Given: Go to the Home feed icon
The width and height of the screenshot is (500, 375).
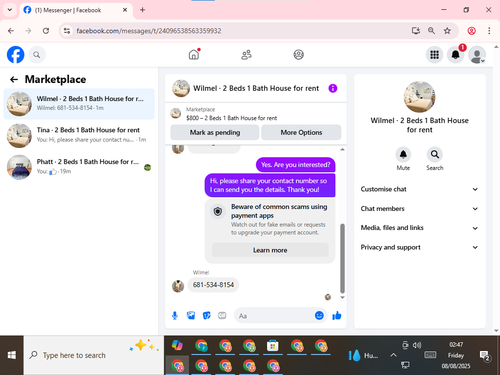Looking at the screenshot, I should tap(194, 54).
